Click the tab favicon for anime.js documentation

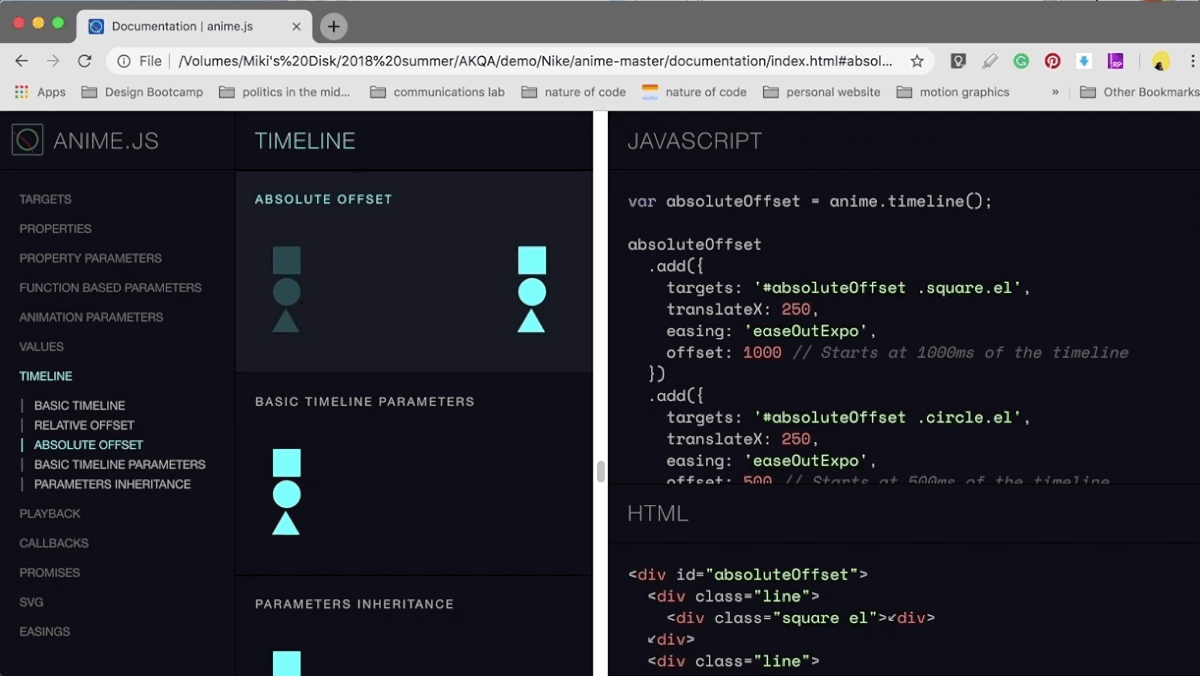96,27
